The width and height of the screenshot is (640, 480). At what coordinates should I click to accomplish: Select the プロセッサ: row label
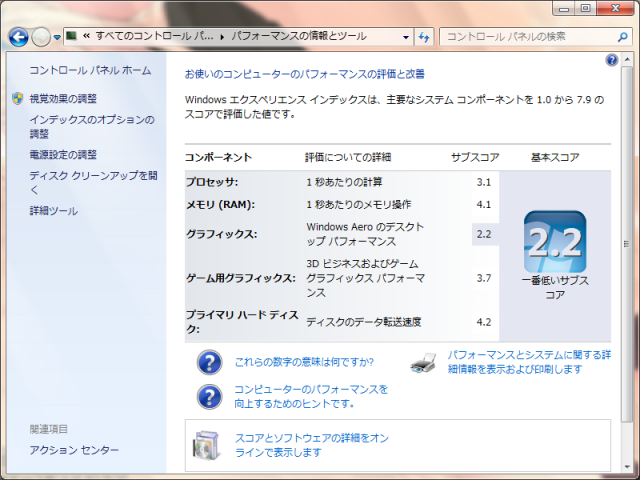tap(212, 182)
